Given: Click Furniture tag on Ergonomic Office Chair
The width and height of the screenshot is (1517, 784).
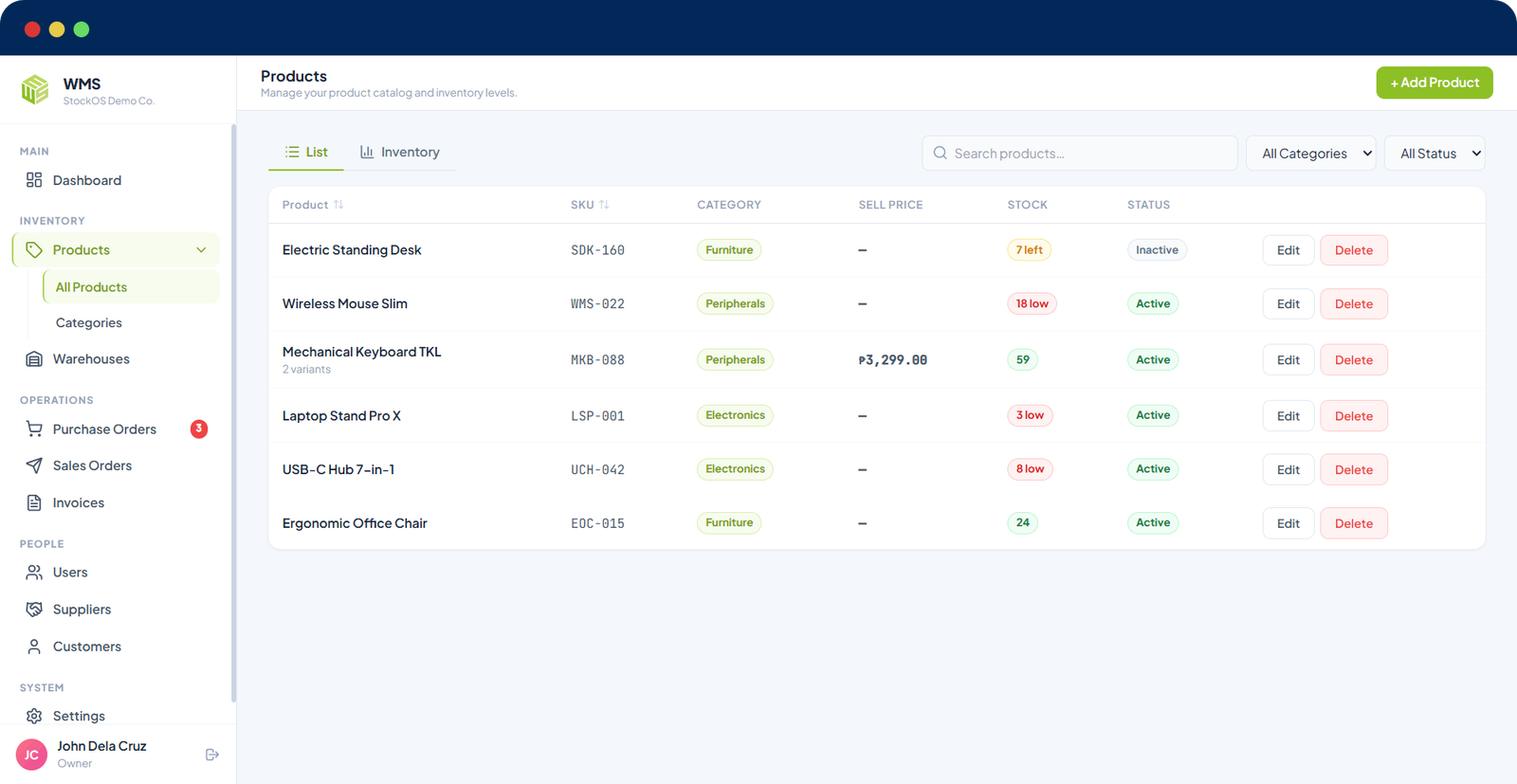Looking at the screenshot, I should pyautogui.click(x=729, y=523).
